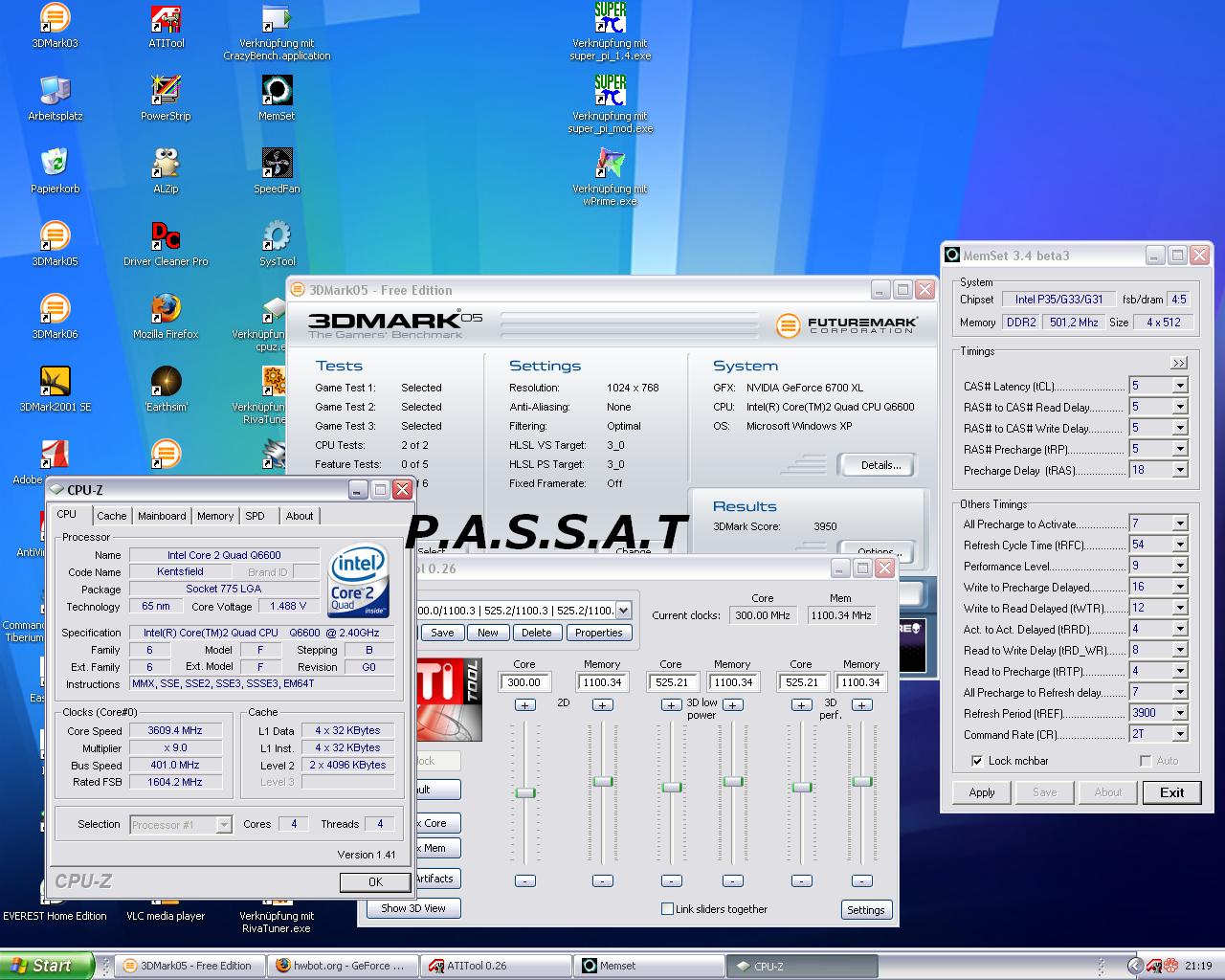Open the 3DMark03 desktop shortcut
This screenshot has height=980, width=1225.
pos(55,25)
